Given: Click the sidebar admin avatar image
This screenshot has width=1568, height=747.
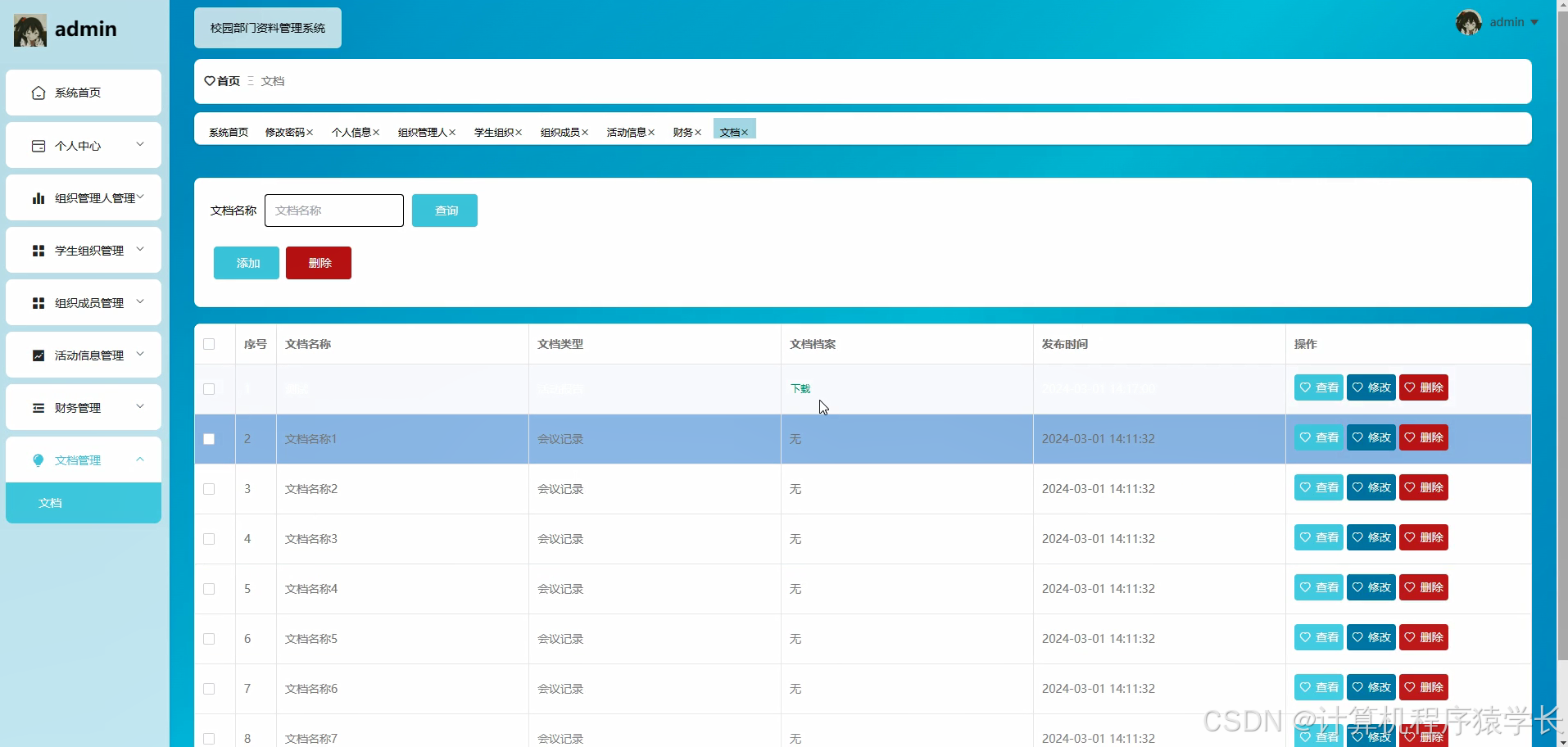Looking at the screenshot, I should click(29, 30).
